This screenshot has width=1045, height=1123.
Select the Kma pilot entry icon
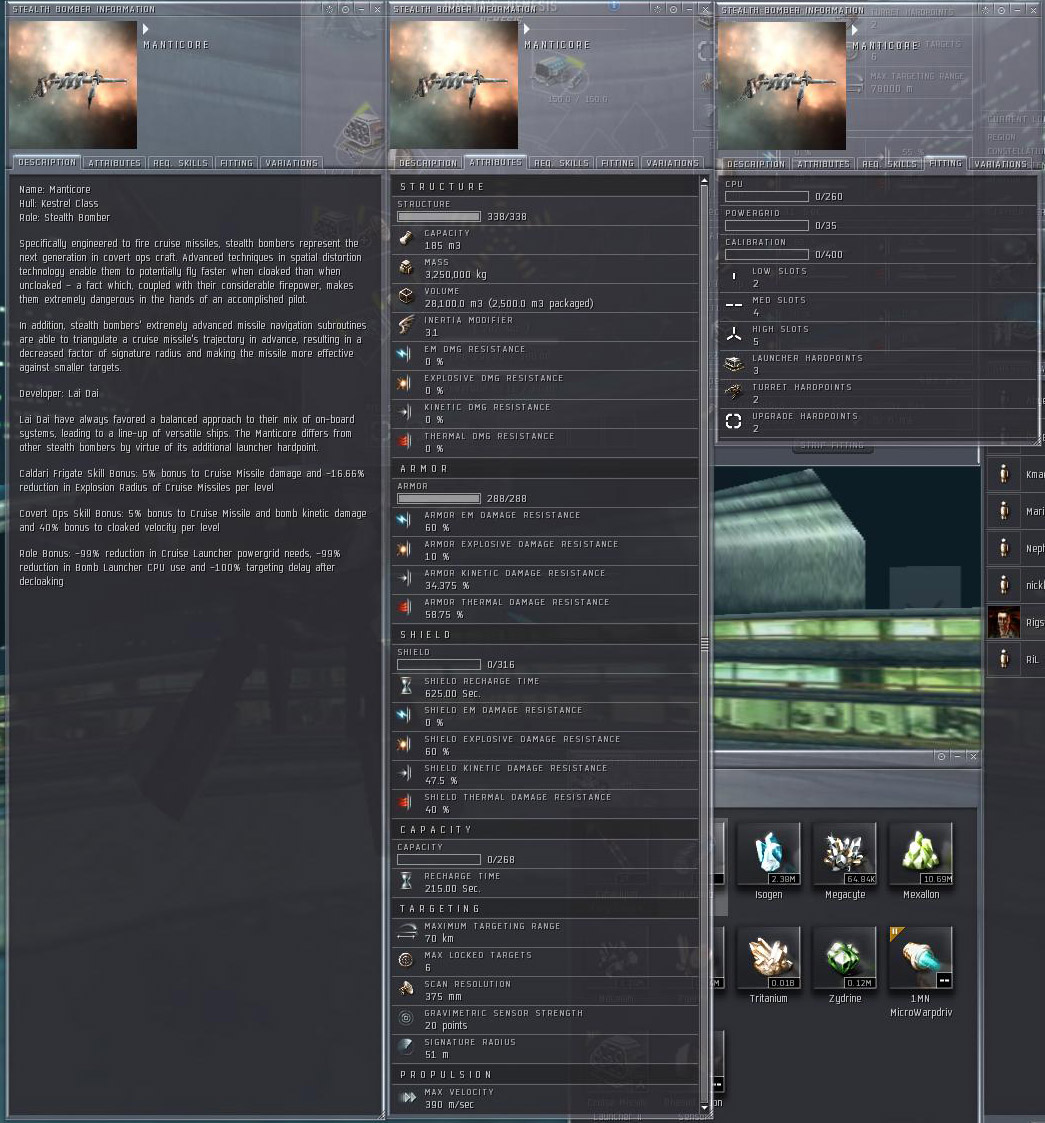1003,473
